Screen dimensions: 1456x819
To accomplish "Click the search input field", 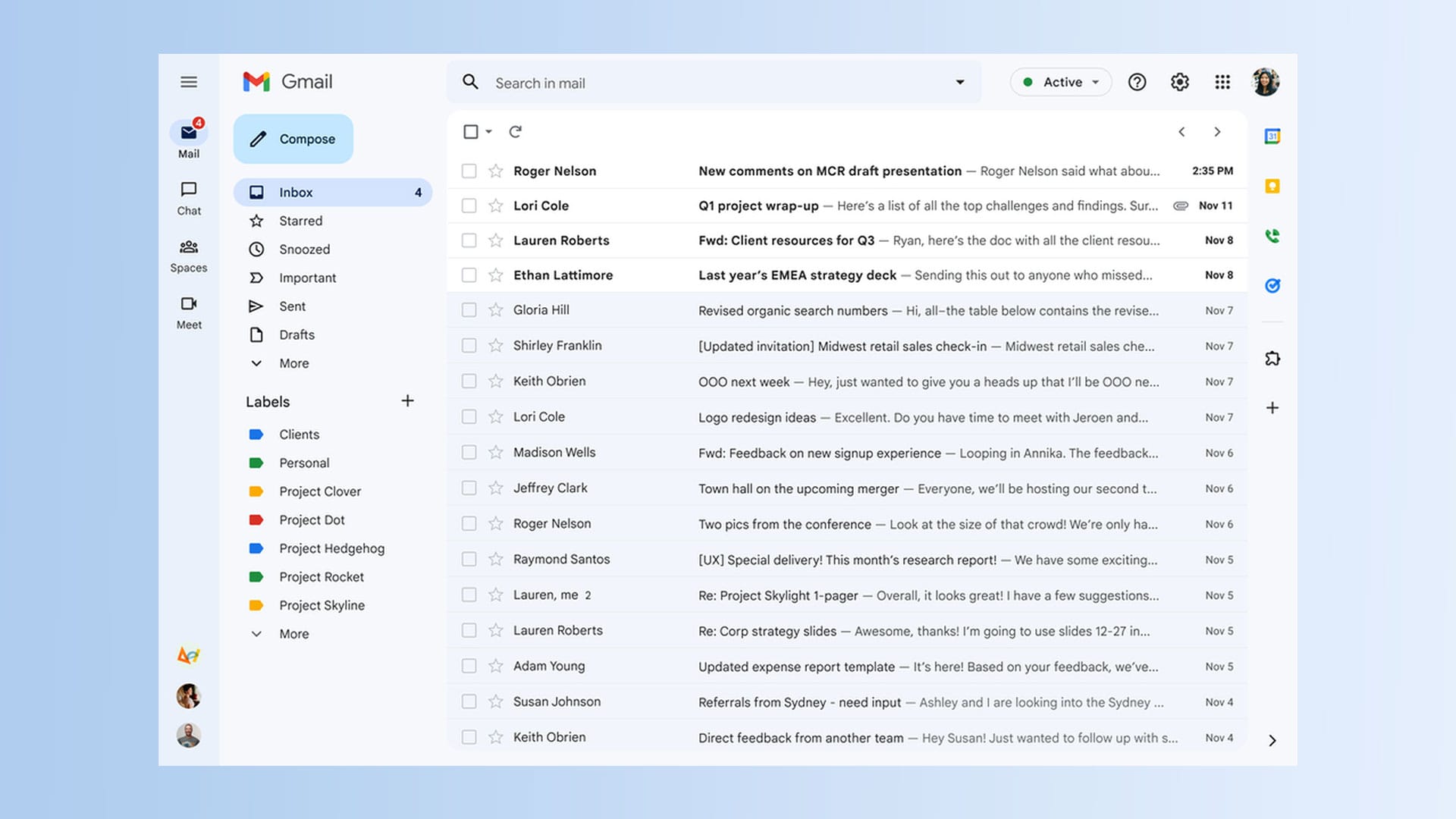I will pos(714,82).
